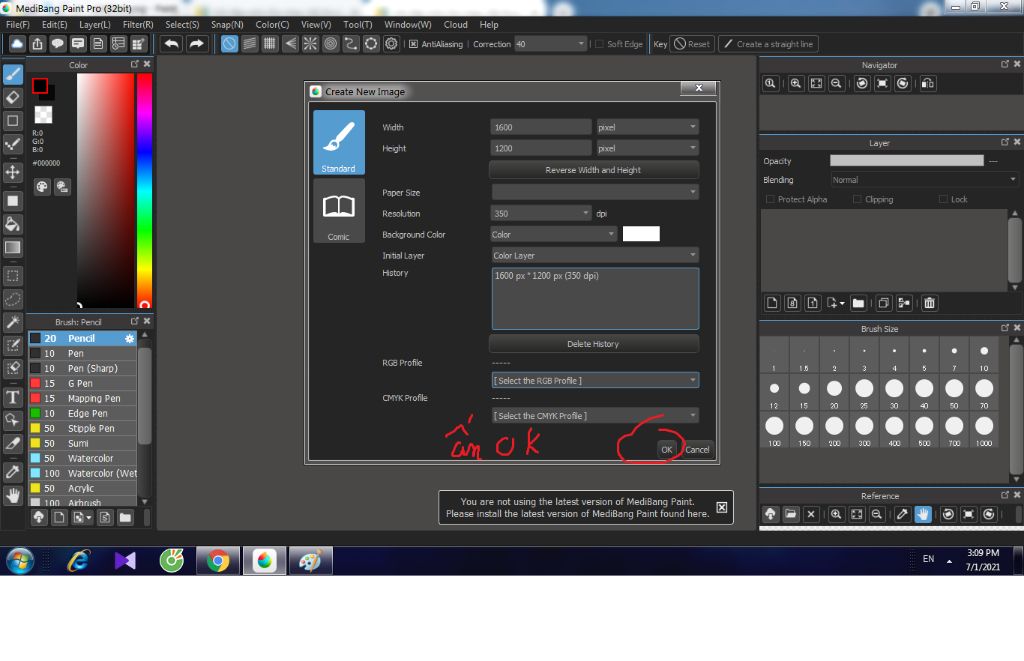Image resolution: width=1024 pixels, height=661 pixels.
Task: Click the Redo arrow
Action: (x=196, y=44)
